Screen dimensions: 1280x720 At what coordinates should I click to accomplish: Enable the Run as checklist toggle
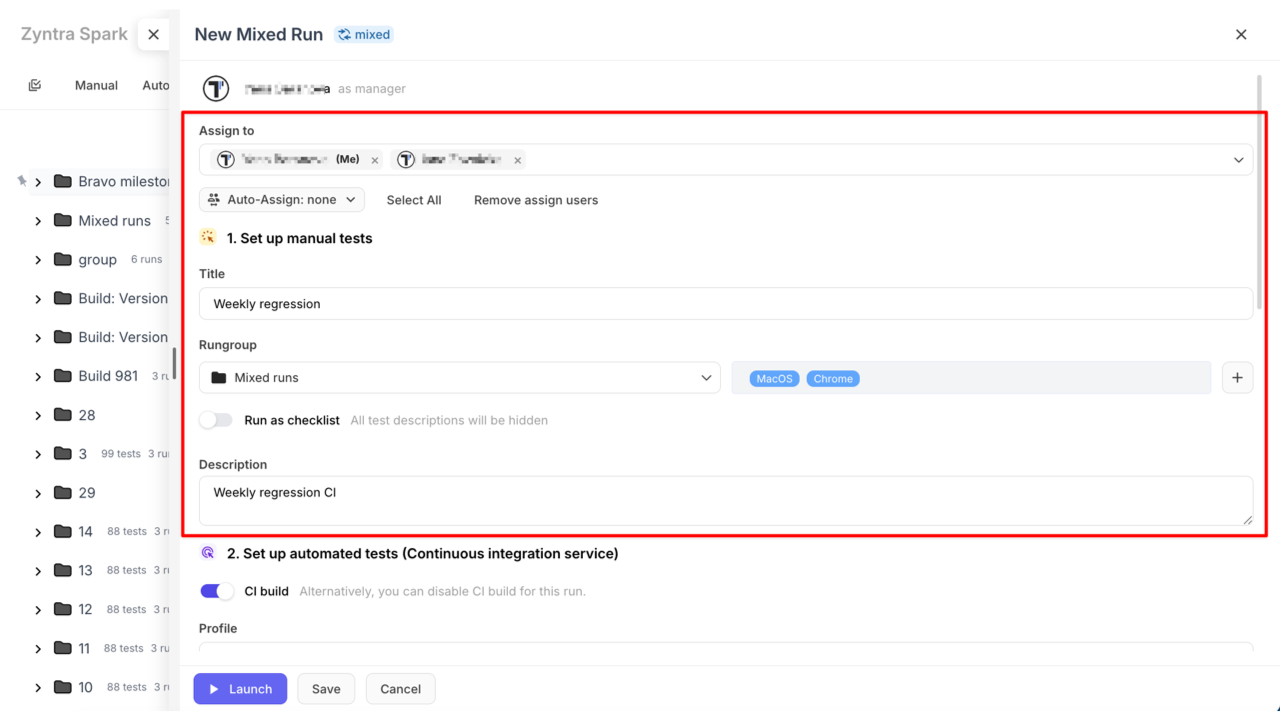[x=216, y=420]
